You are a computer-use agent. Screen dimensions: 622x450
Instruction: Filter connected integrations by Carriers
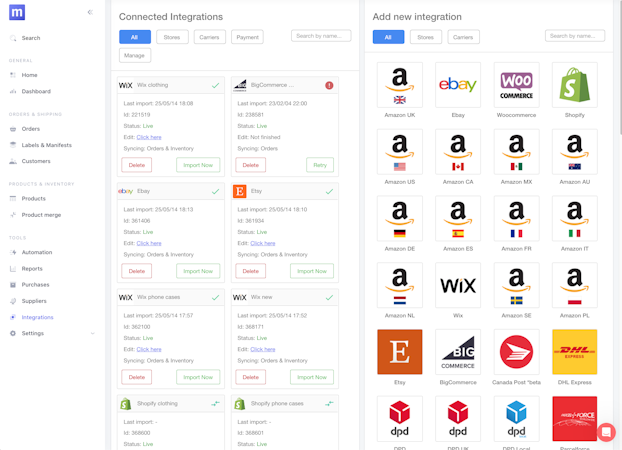[209, 37]
